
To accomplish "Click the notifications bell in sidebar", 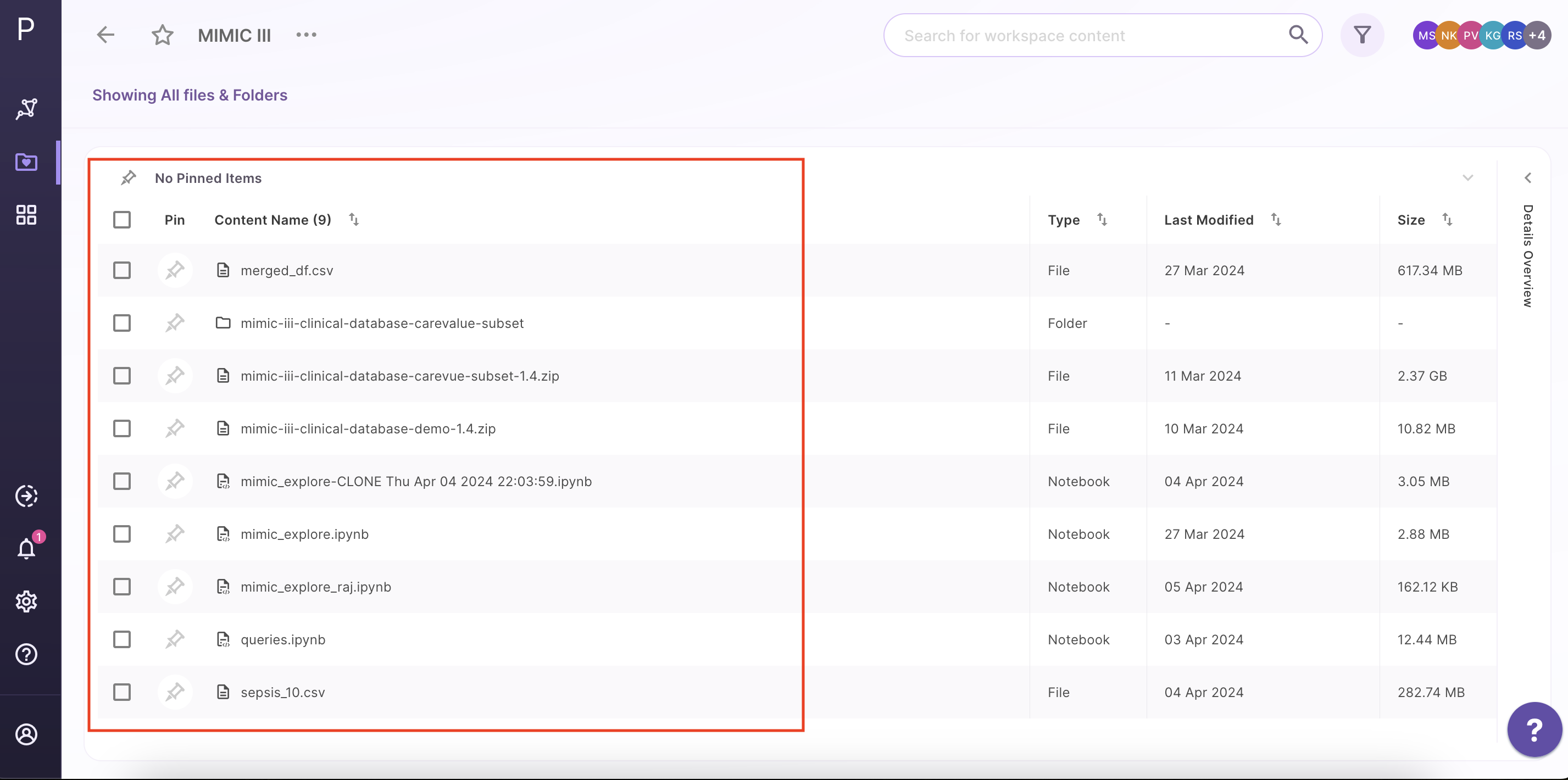I will point(27,548).
